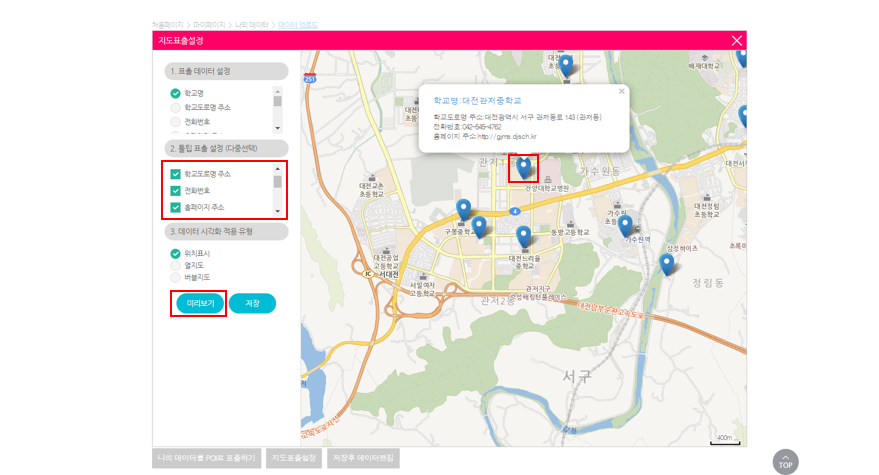The width and height of the screenshot is (879, 475).
Task: Click the 대전공업 고등학교 label
Action: (386, 262)
